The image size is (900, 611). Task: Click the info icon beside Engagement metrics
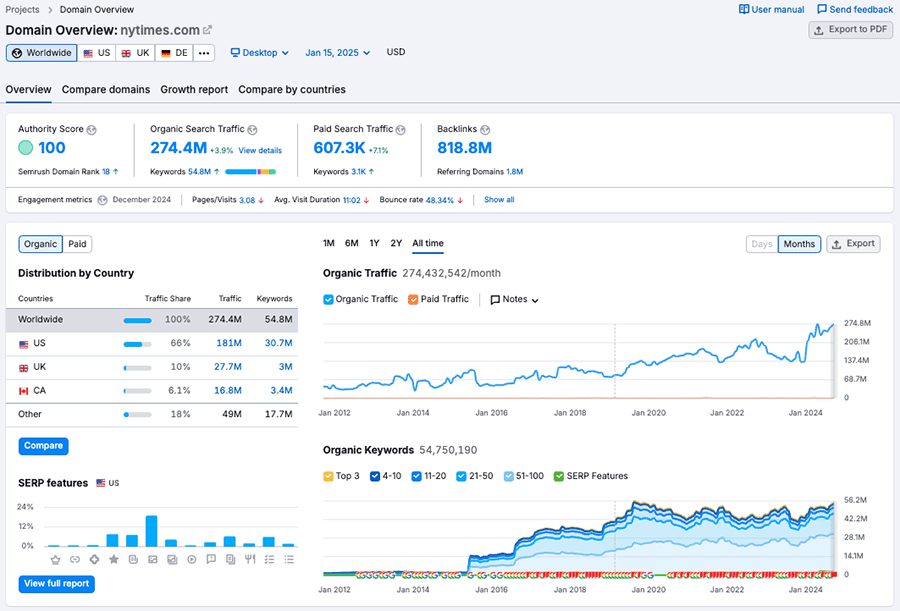pyautogui.click(x=102, y=200)
